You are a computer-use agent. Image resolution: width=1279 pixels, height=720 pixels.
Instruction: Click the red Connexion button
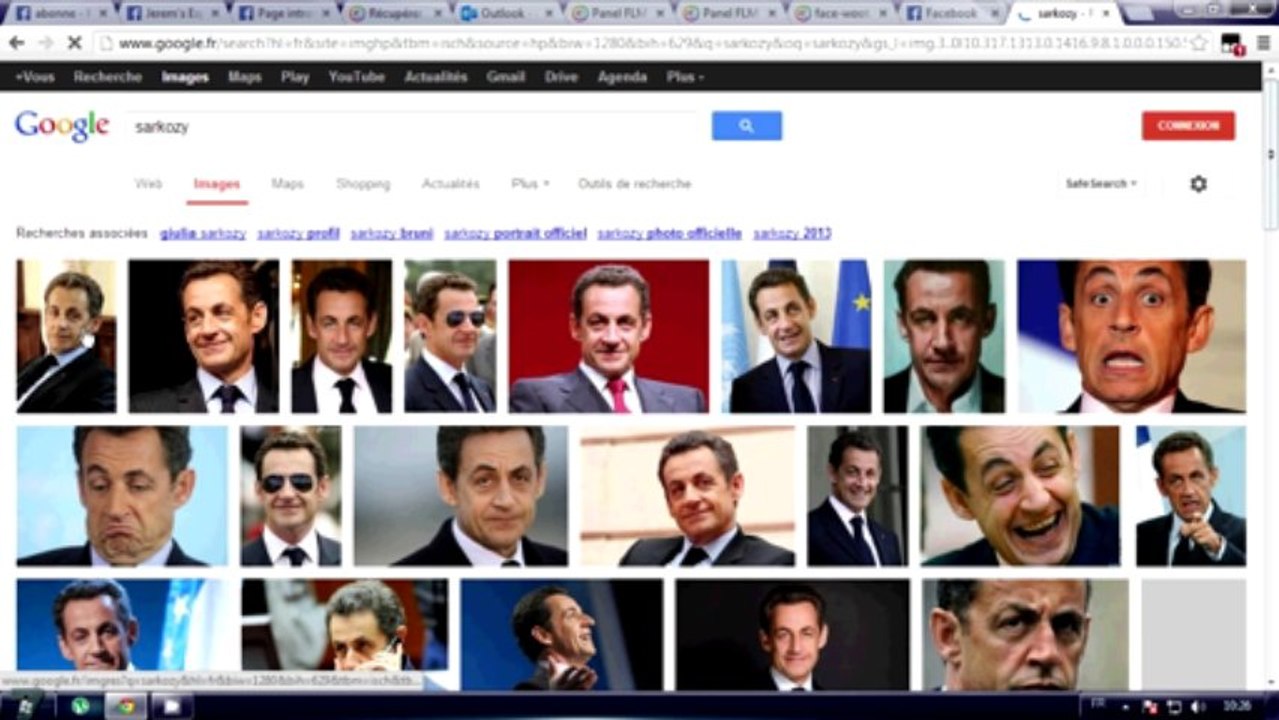click(1188, 126)
